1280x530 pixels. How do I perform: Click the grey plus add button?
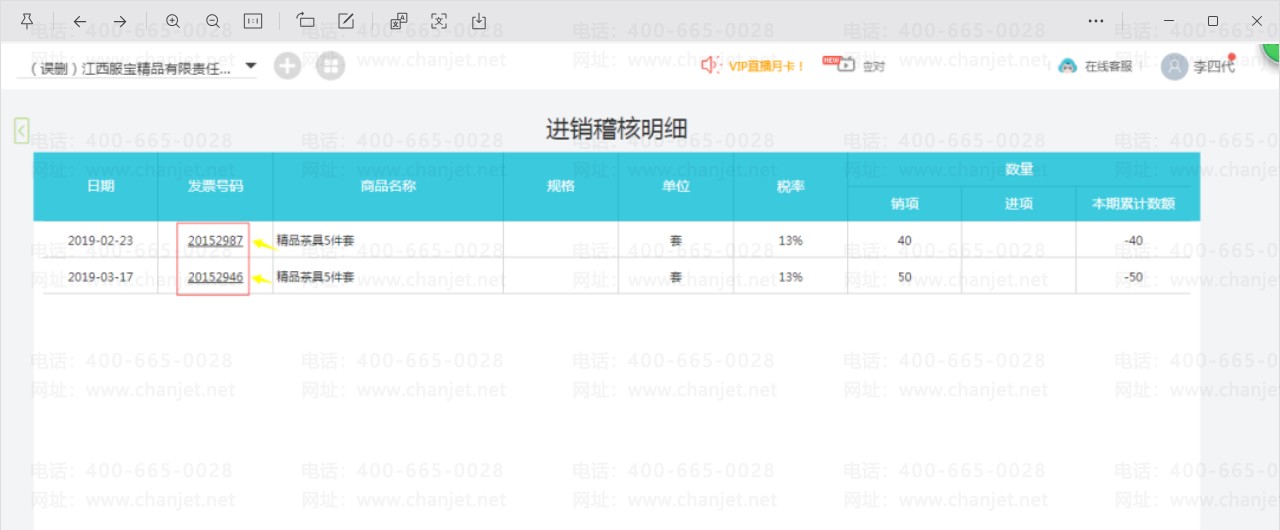click(x=288, y=66)
